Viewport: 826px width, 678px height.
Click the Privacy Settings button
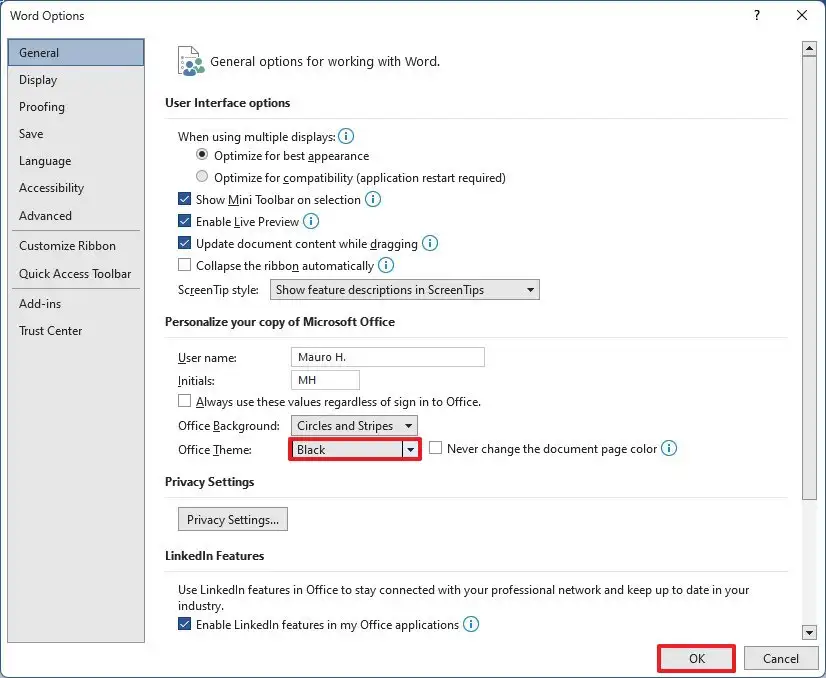(232, 519)
